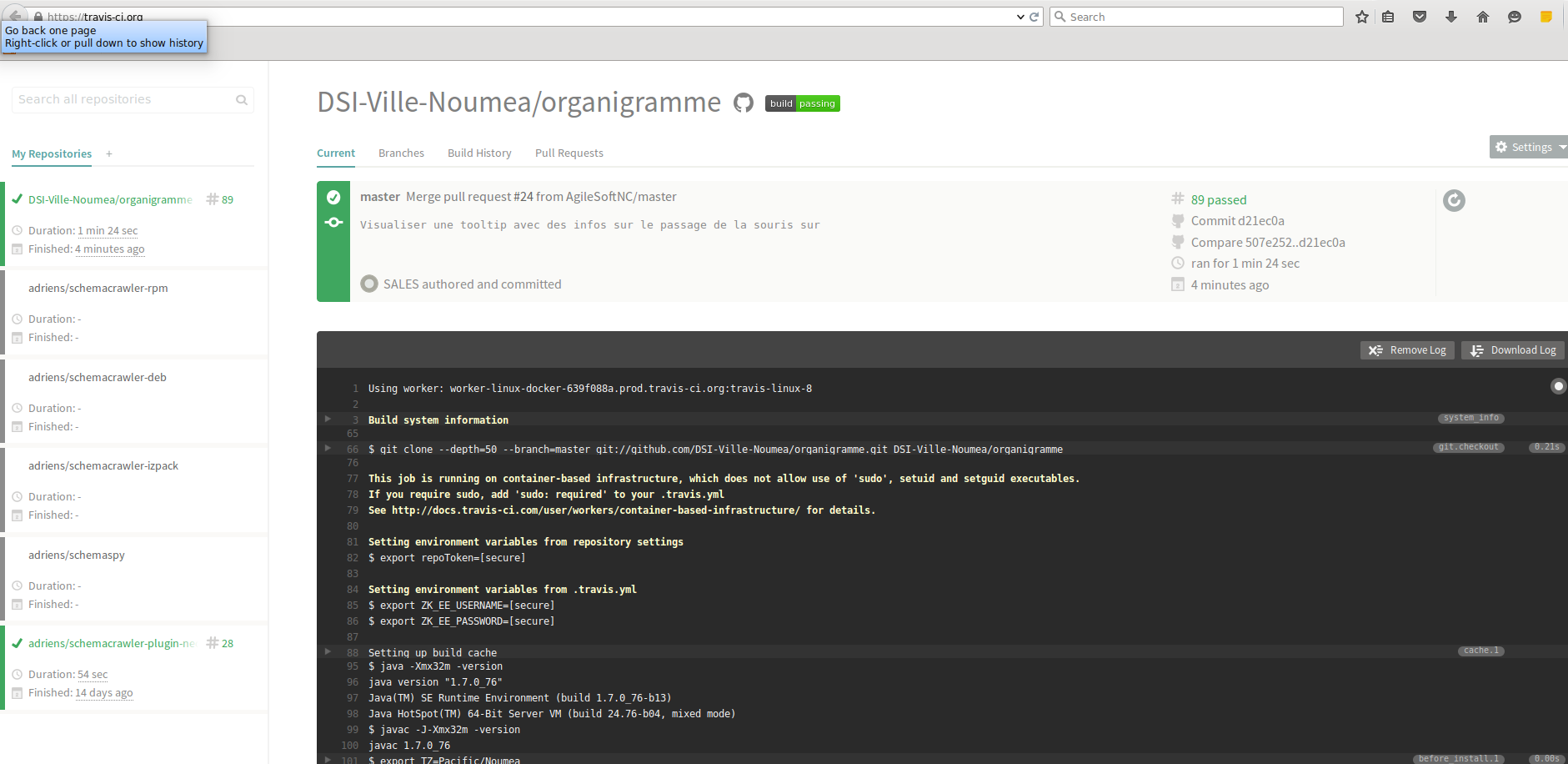
Task: Click the log tail follow circle button
Action: click(x=1558, y=386)
